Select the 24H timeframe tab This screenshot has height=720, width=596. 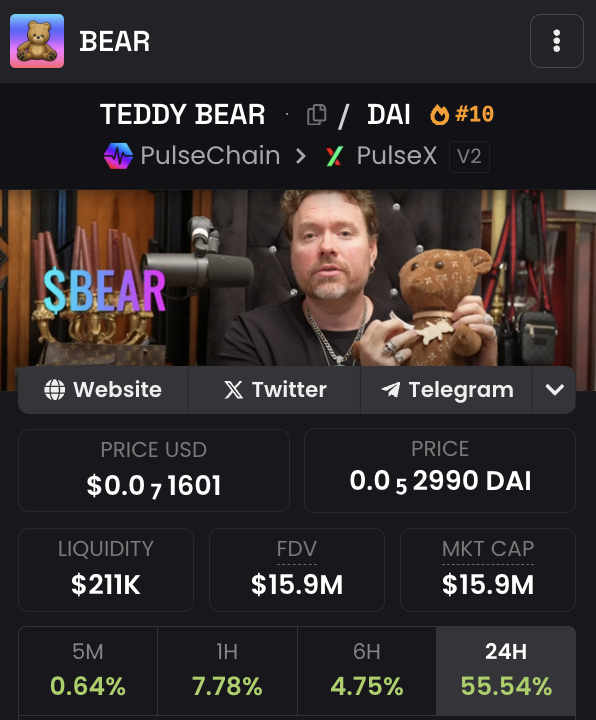click(506, 670)
